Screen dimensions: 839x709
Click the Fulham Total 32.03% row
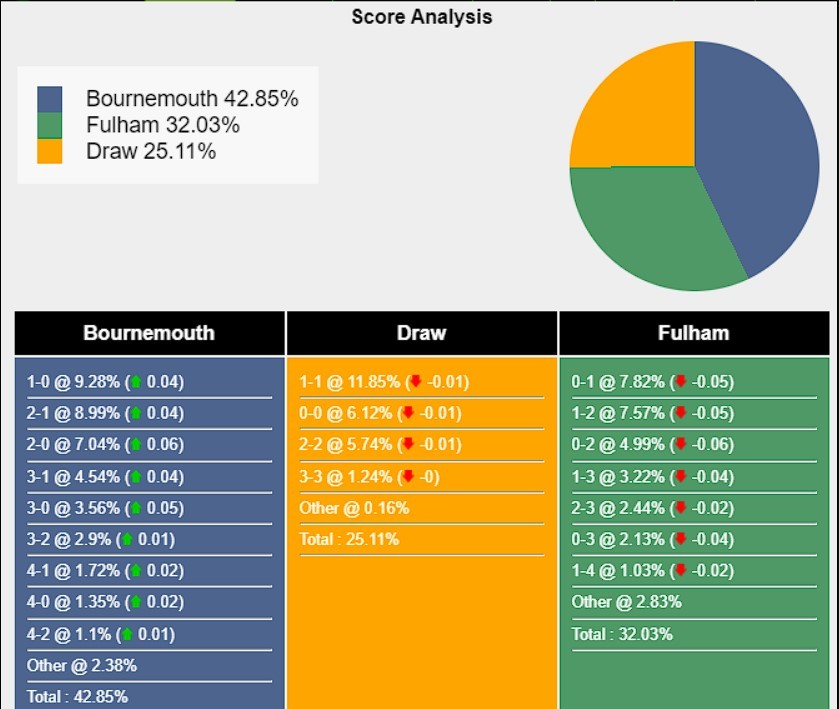(694, 635)
